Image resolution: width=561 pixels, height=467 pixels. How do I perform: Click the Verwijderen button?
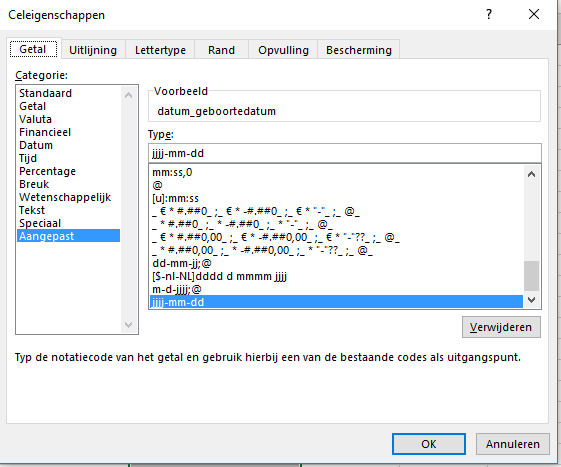pos(501,327)
